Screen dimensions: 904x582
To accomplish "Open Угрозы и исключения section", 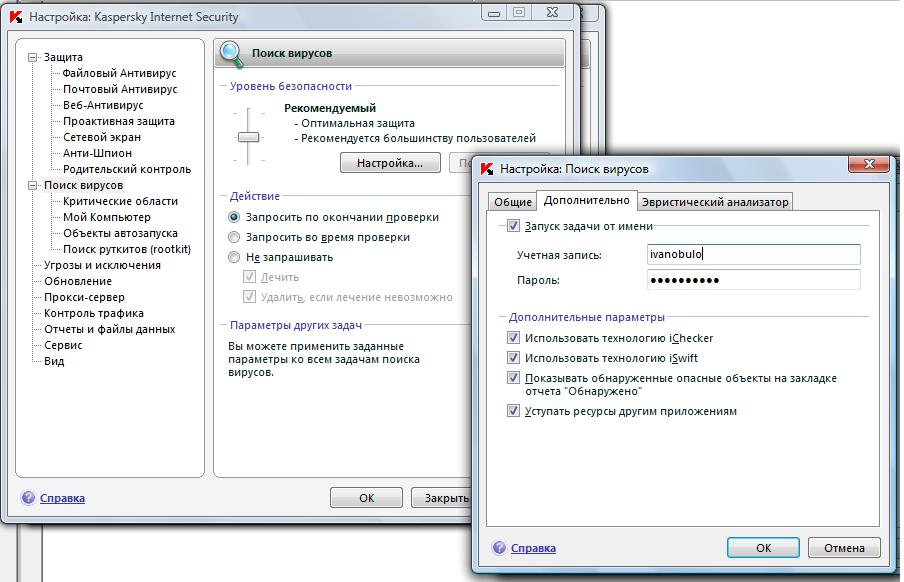I will point(103,265).
